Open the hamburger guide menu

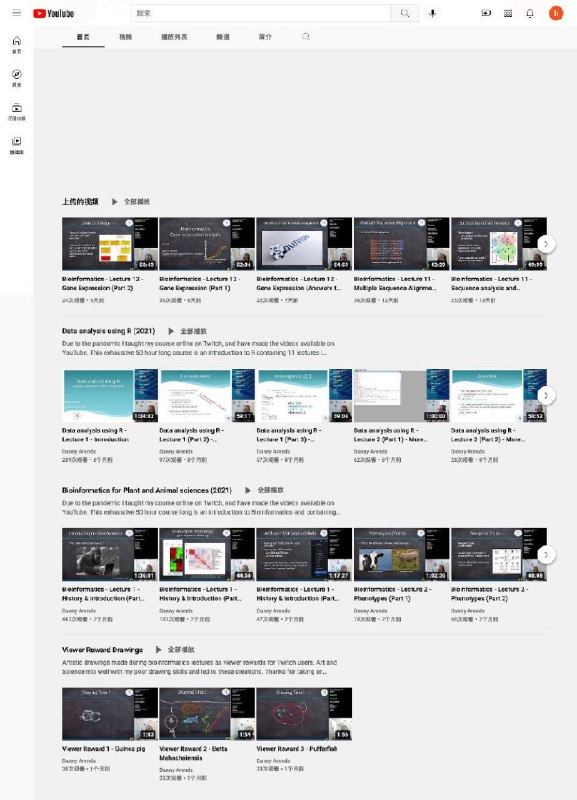(17, 13)
